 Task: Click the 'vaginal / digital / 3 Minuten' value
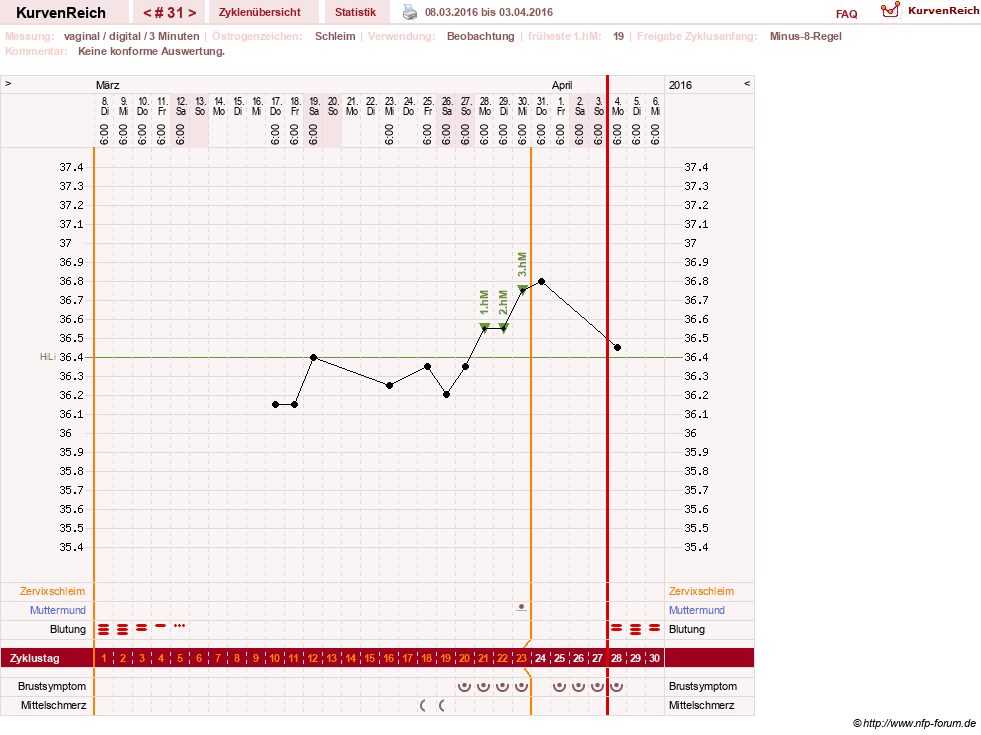point(131,36)
